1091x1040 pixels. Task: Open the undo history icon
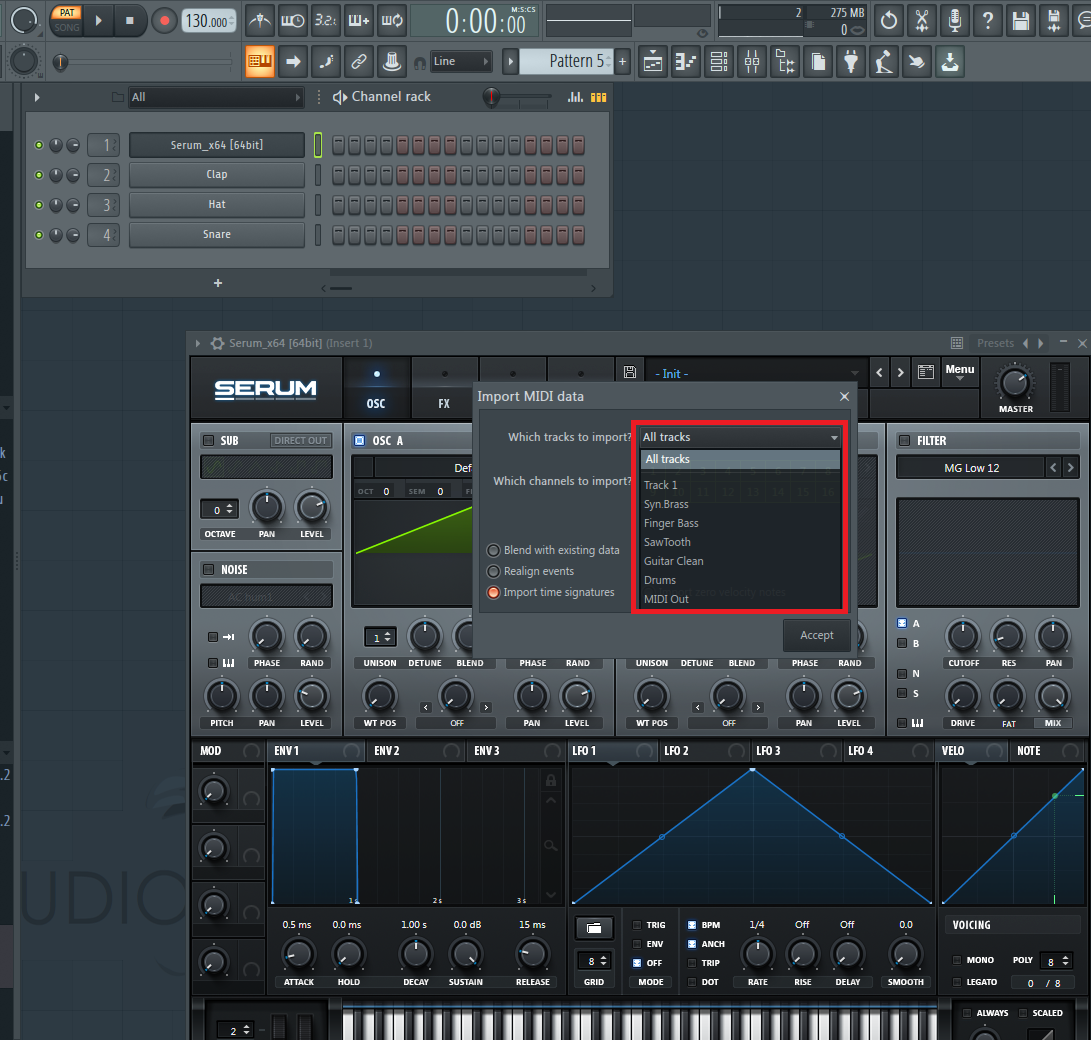pyautogui.click(x=889, y=21)
